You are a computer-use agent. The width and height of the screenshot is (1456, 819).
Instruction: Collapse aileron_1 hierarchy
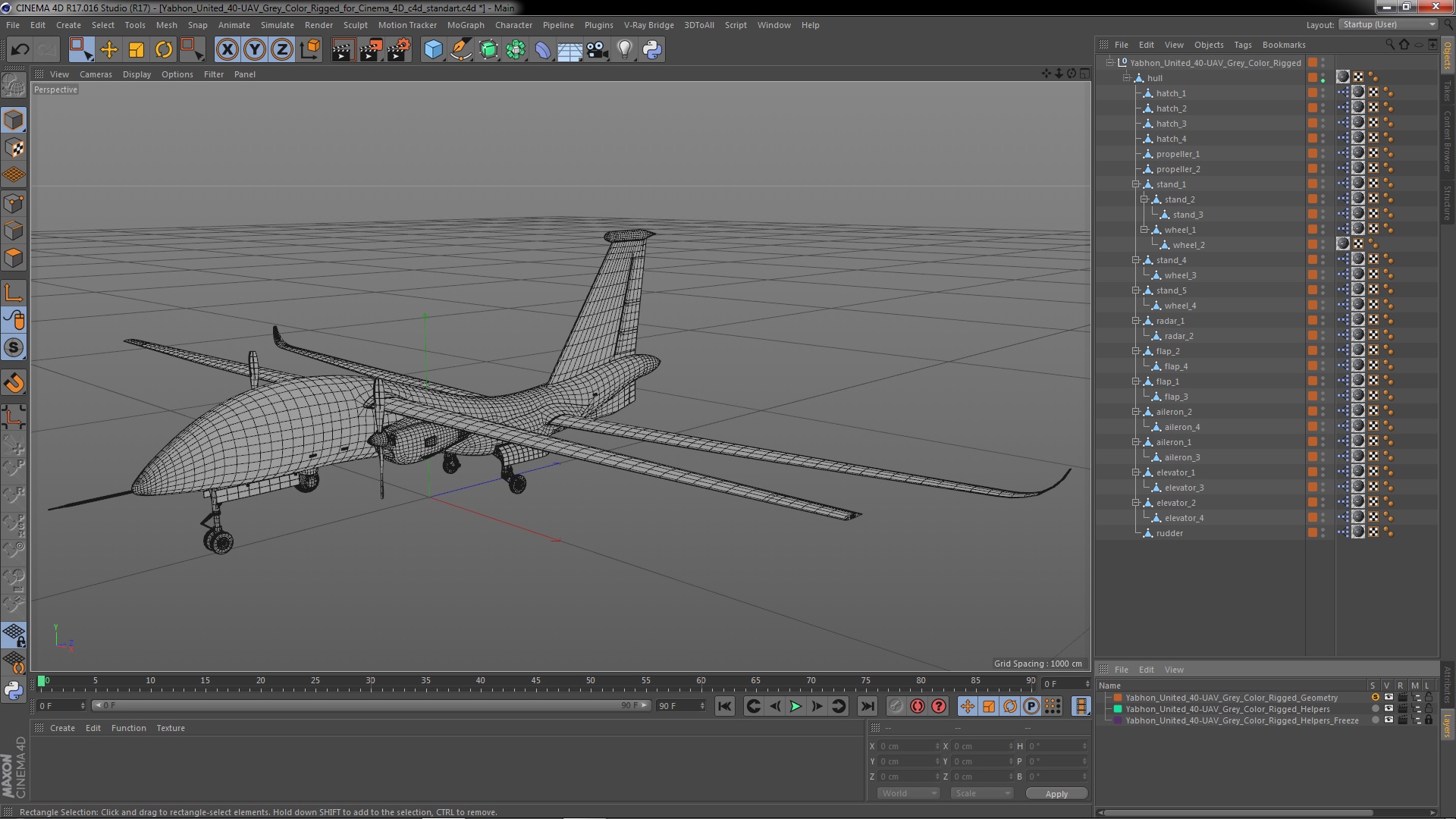[1136, 442]
